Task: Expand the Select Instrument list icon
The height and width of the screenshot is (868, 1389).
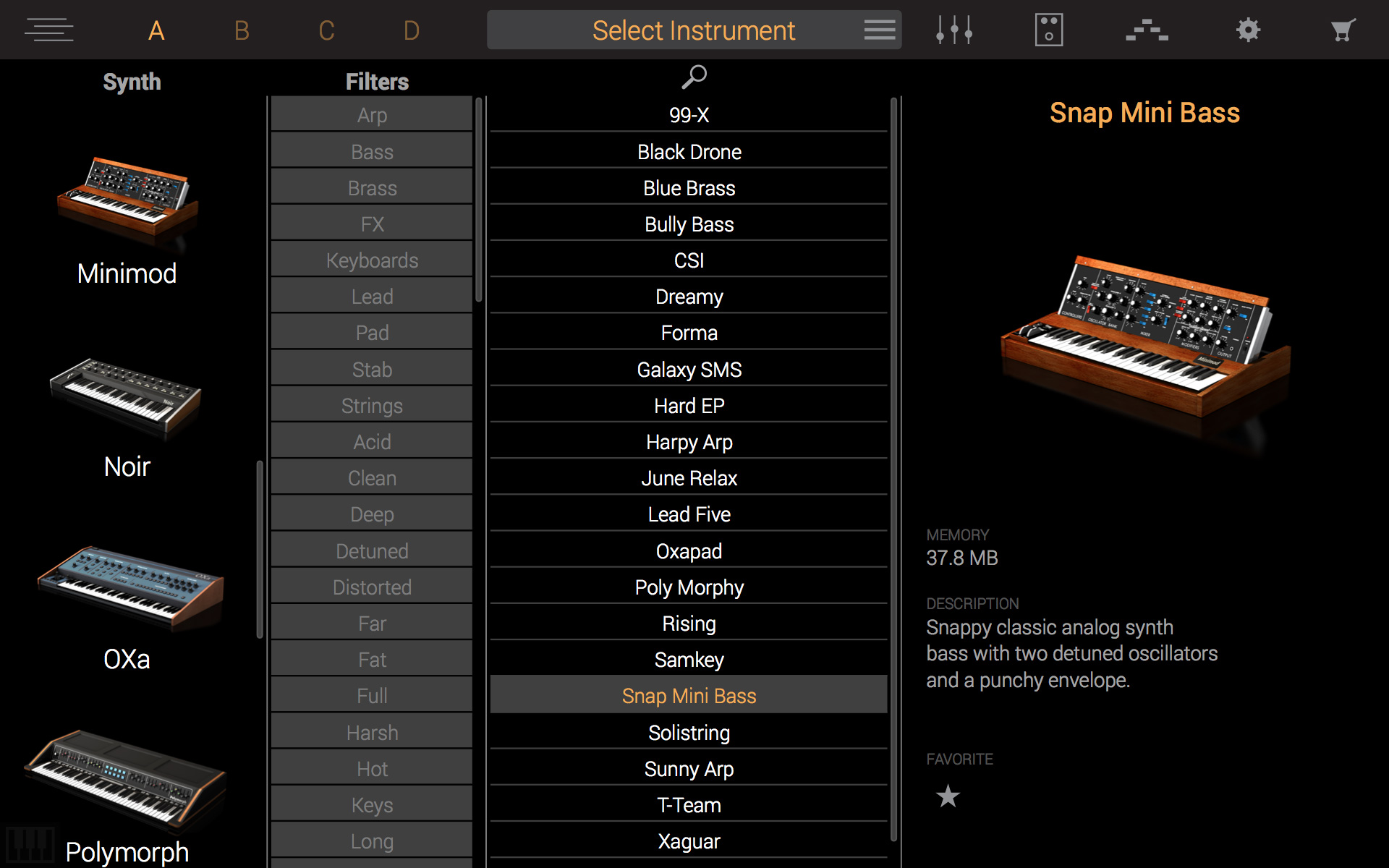Action: click(879, 30)
